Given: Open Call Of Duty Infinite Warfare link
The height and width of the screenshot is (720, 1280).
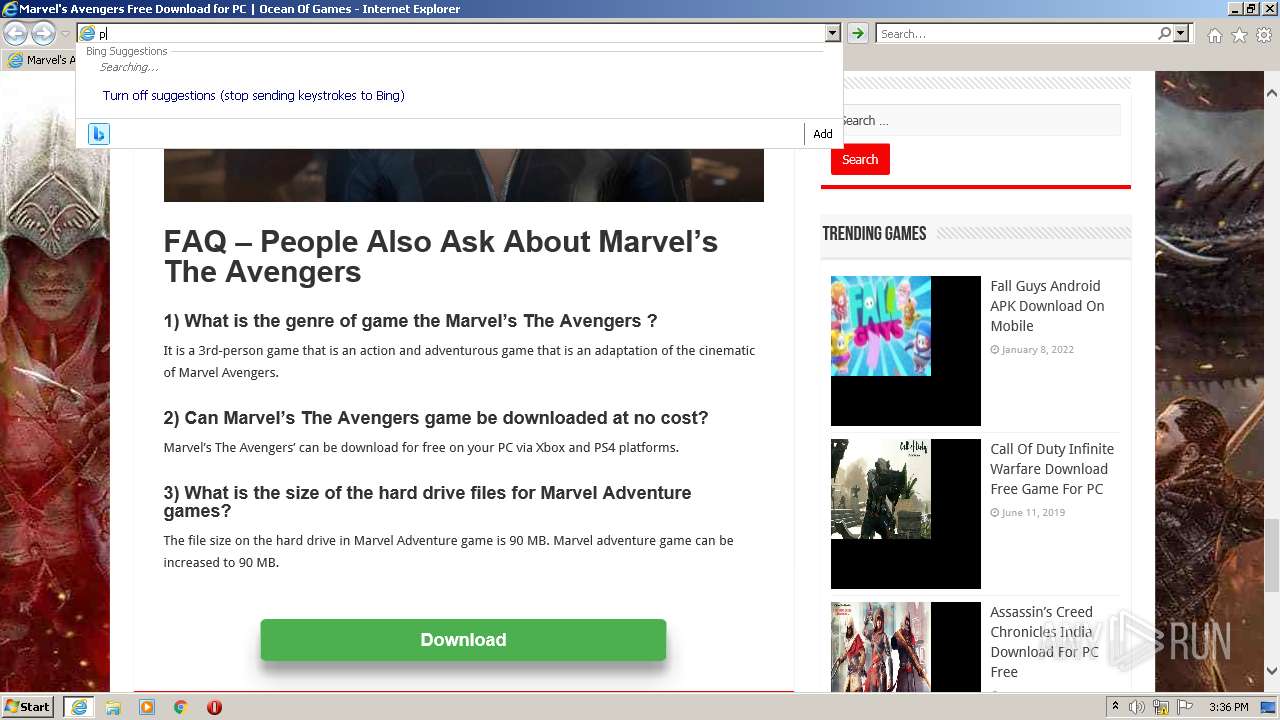Looking at the screenshot, I should tap(1052, 469).
